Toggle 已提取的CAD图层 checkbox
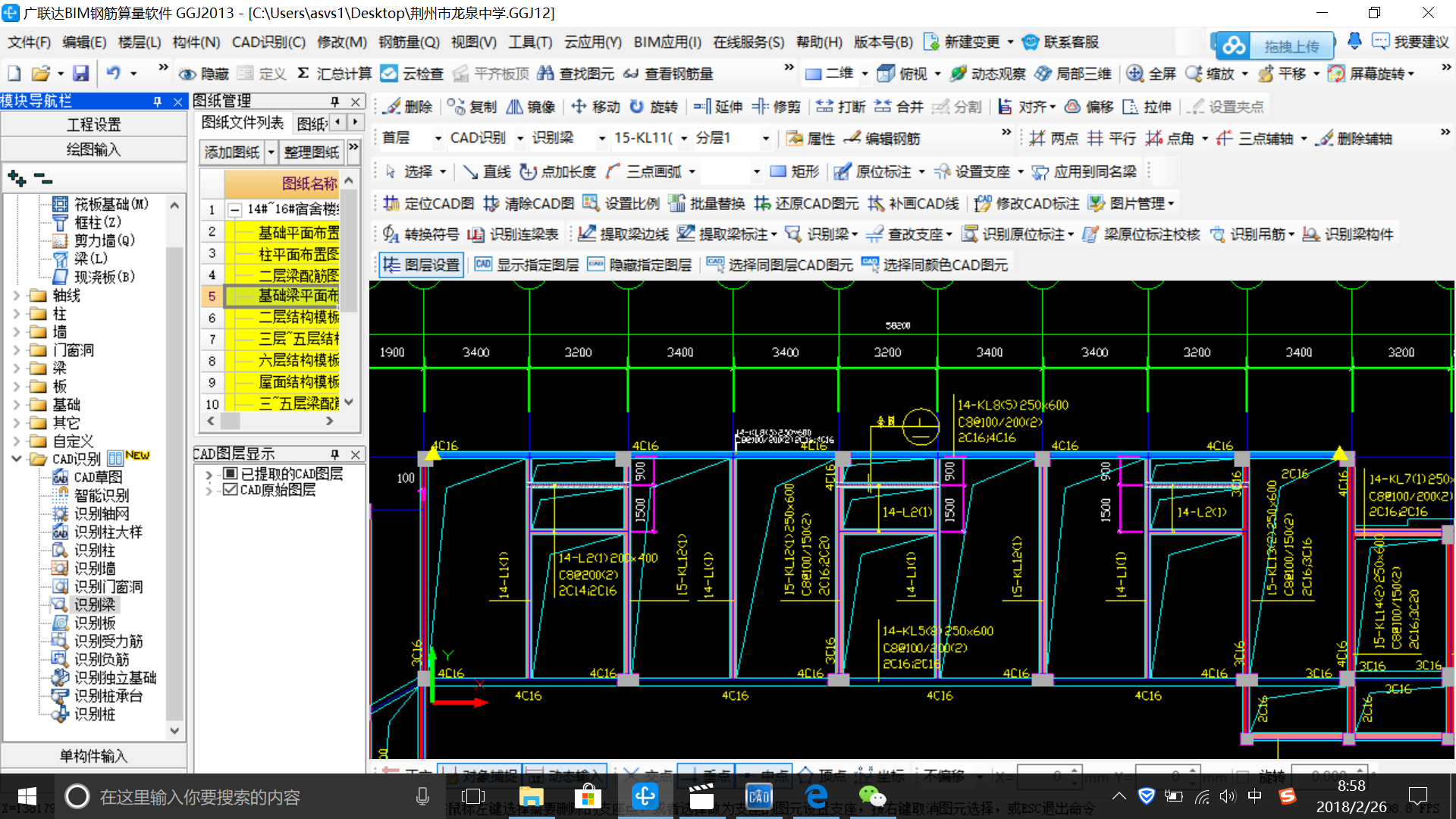 [x=231, y=474]
